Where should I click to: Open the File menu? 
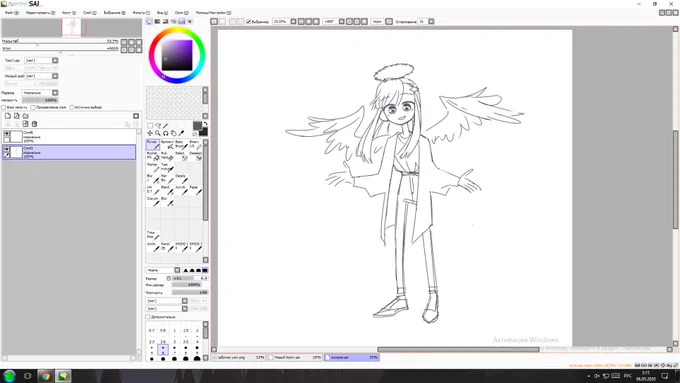pos(11,13)
